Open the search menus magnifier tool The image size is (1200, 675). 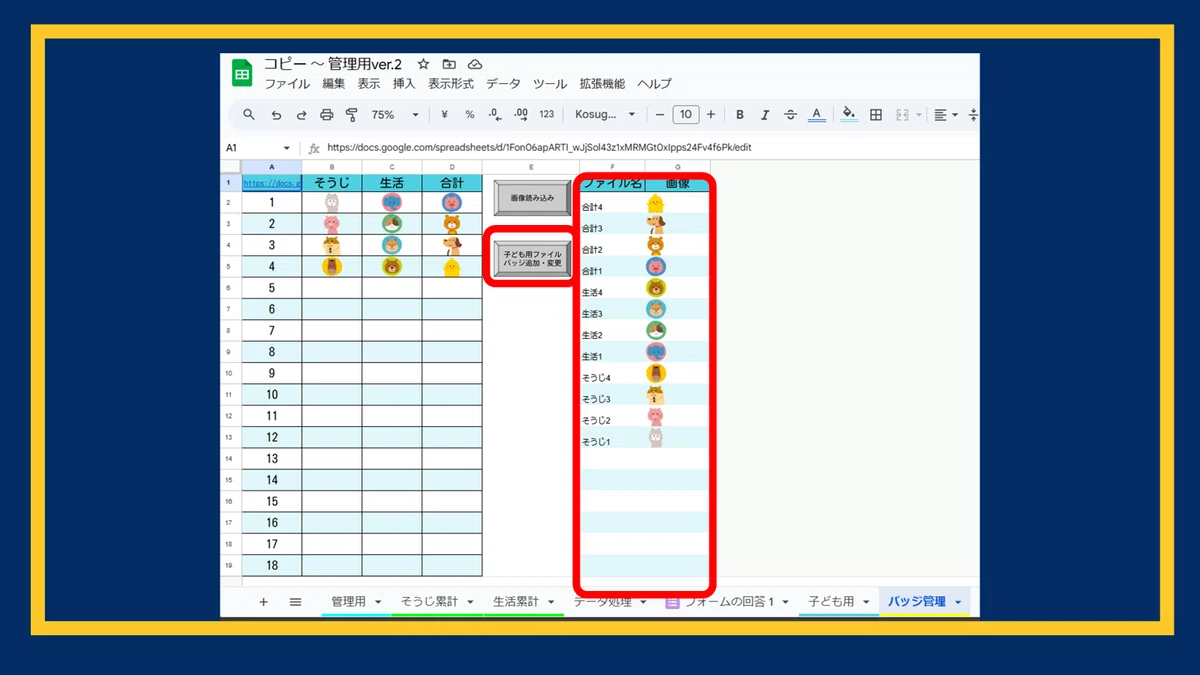pos(249,115)
